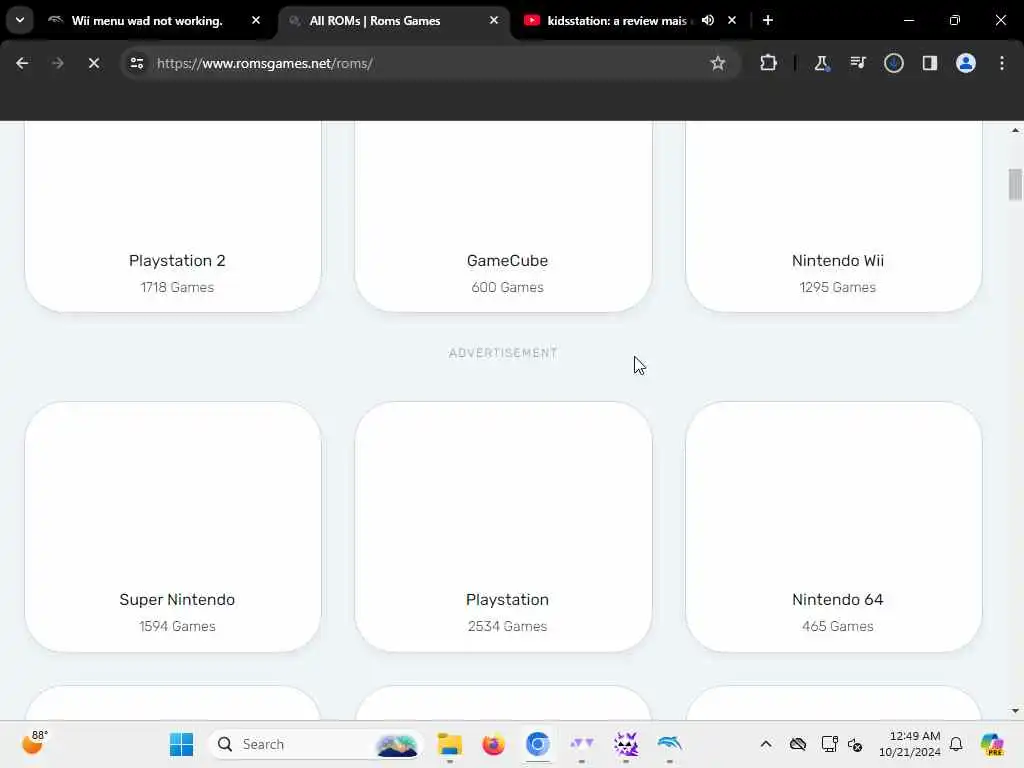Image resolution: width=1024 pixels, height=768 pixels.
Task: Bookmark this page with the star
Action: 718,63
